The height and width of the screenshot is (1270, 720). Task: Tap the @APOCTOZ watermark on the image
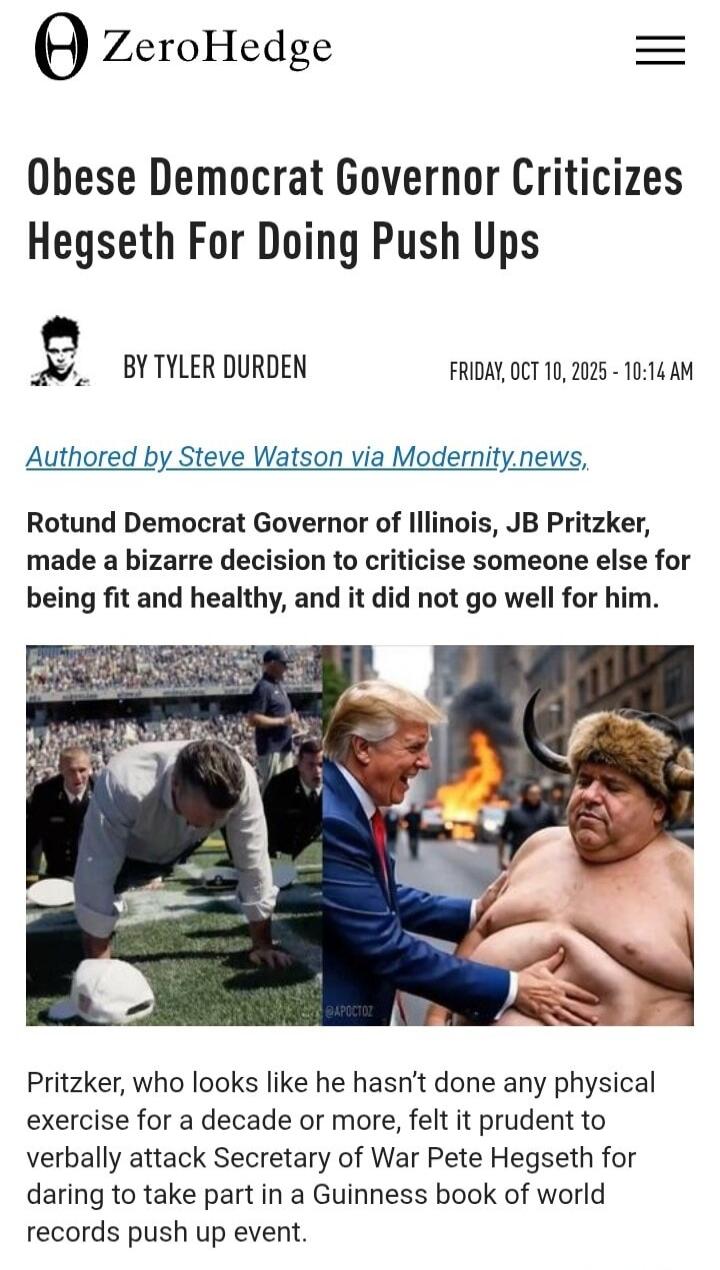tap(350, 1011)
